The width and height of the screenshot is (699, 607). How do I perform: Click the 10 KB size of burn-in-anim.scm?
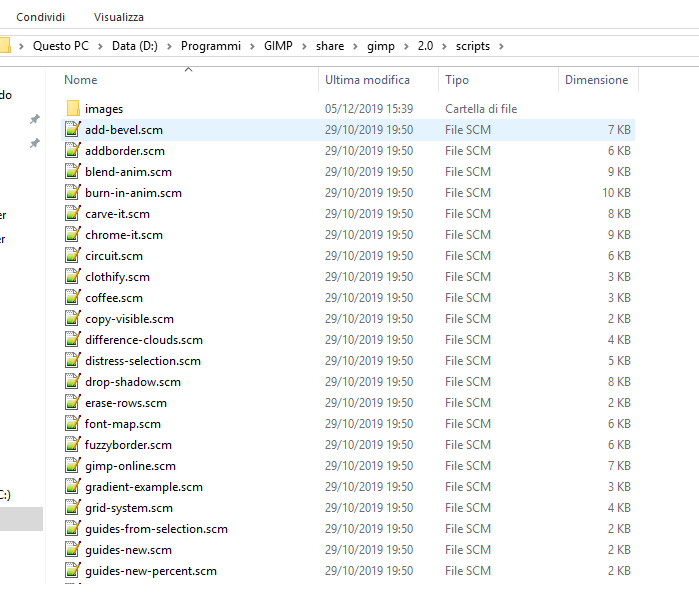[616, 193]
